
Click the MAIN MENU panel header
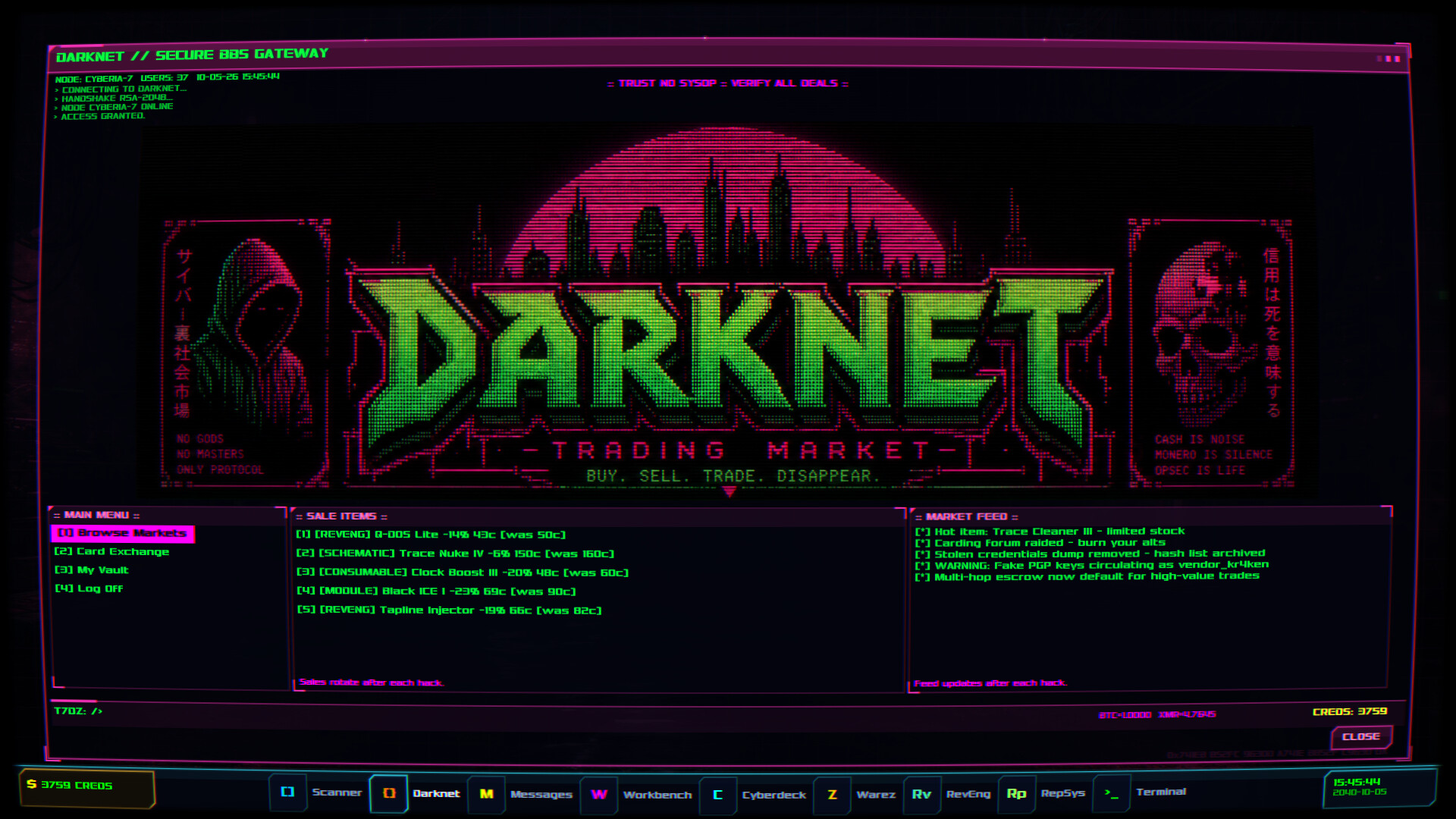coord(96,515)
